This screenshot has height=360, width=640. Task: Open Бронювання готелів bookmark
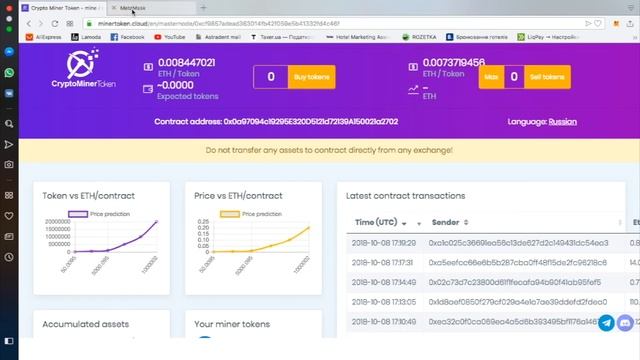click(477, 37)
